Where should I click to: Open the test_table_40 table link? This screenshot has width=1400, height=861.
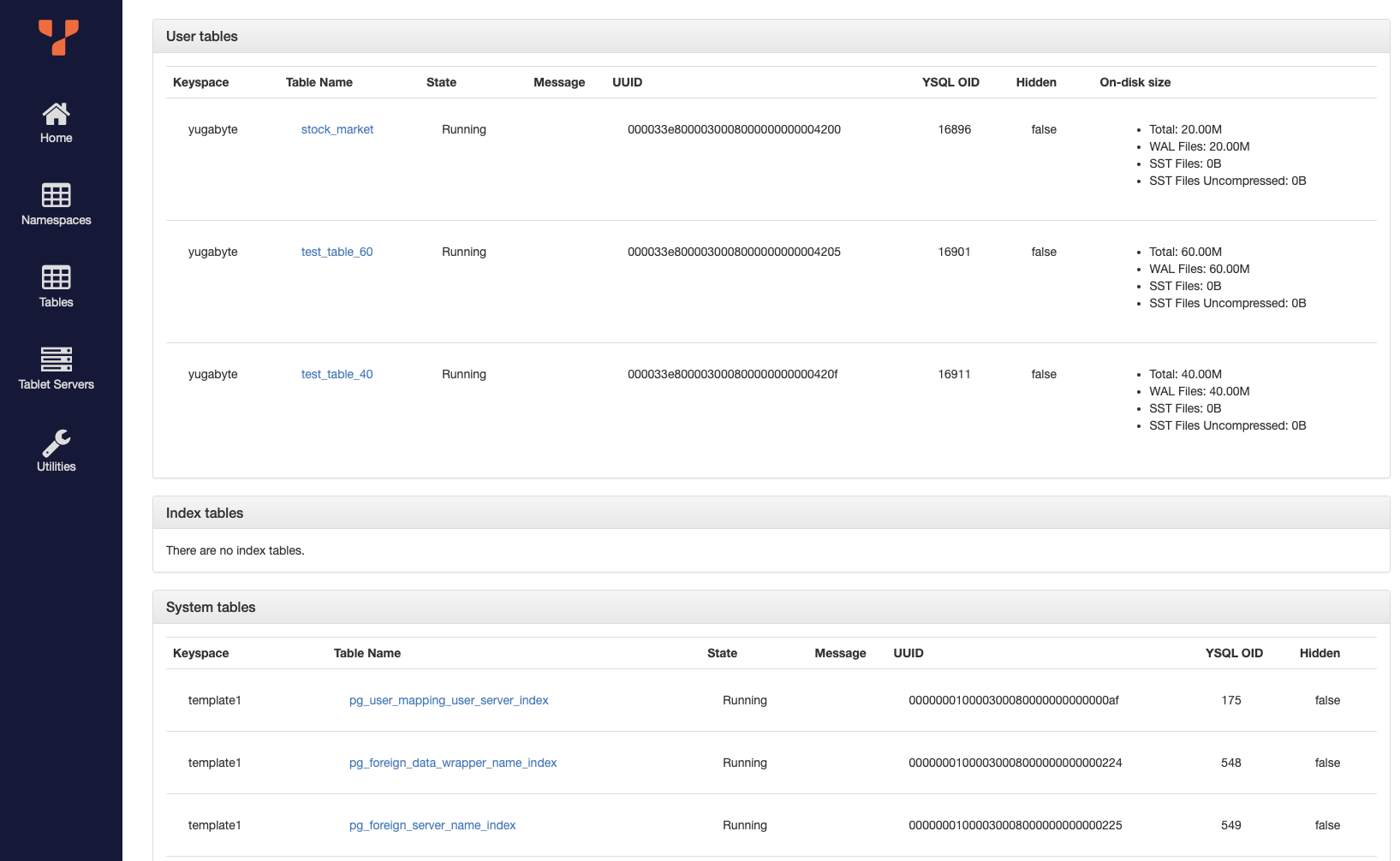pyautogui.click(x=337, y=374)
